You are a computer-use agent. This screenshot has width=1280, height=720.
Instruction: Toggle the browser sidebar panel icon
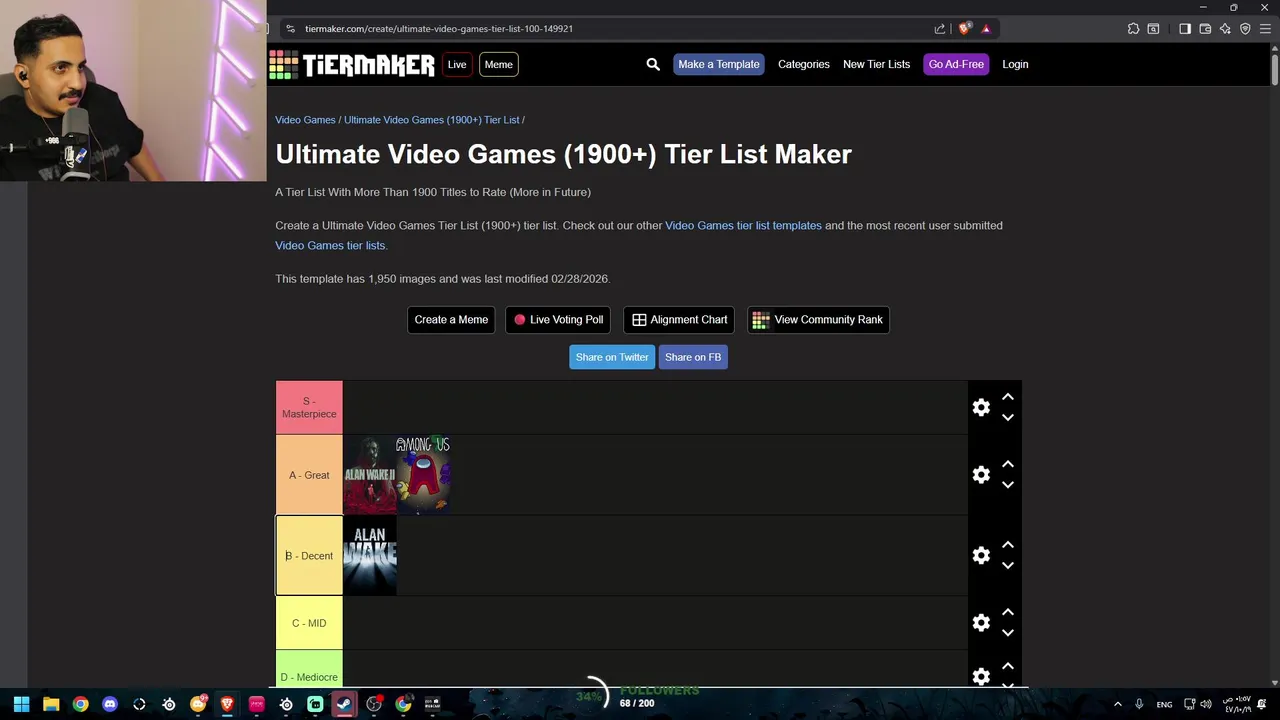point(1185,29)
